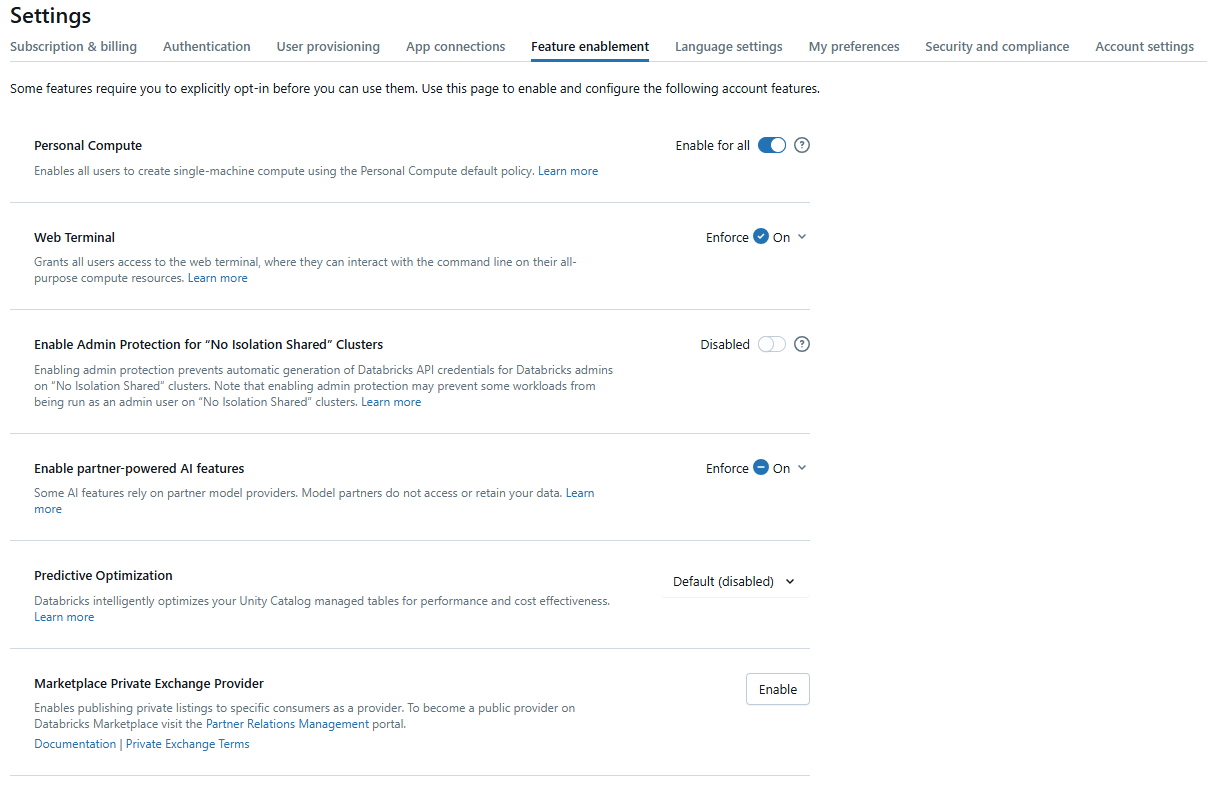Switch to the User provisioning tab
The image size is (1207, 796).
(x=328, y=46)
